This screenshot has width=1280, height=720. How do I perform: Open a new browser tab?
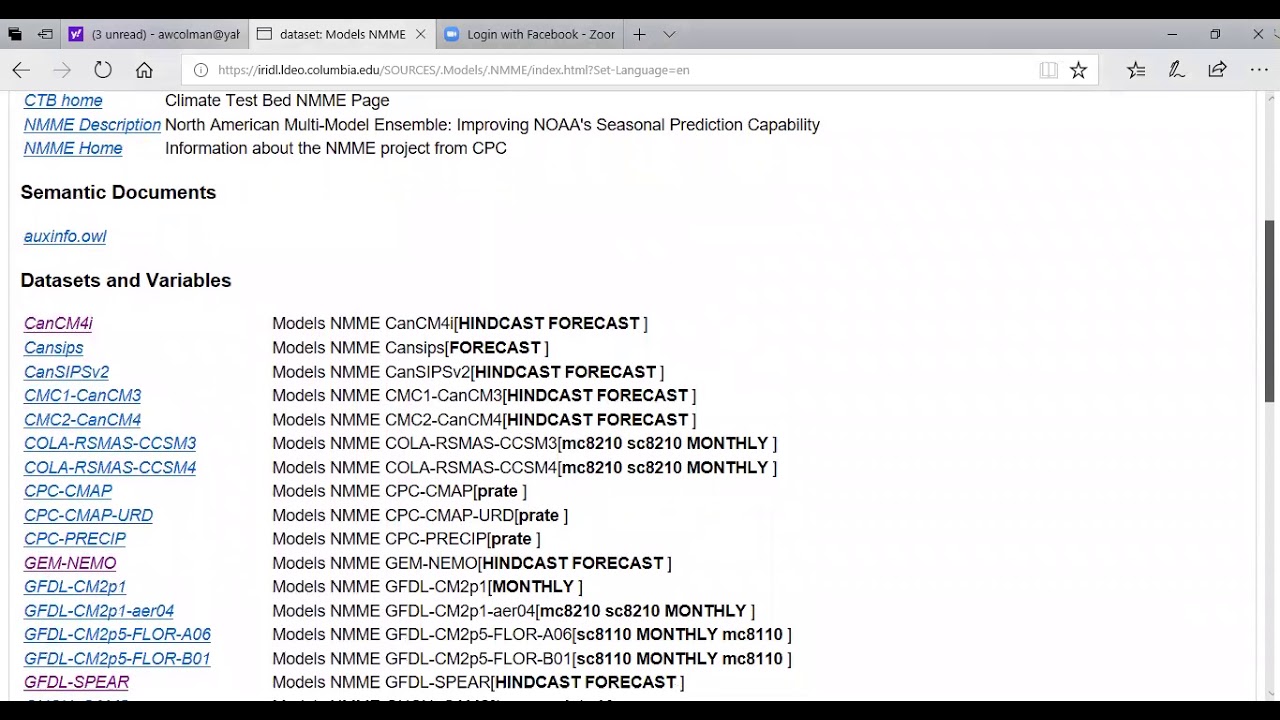pos(639,34)
